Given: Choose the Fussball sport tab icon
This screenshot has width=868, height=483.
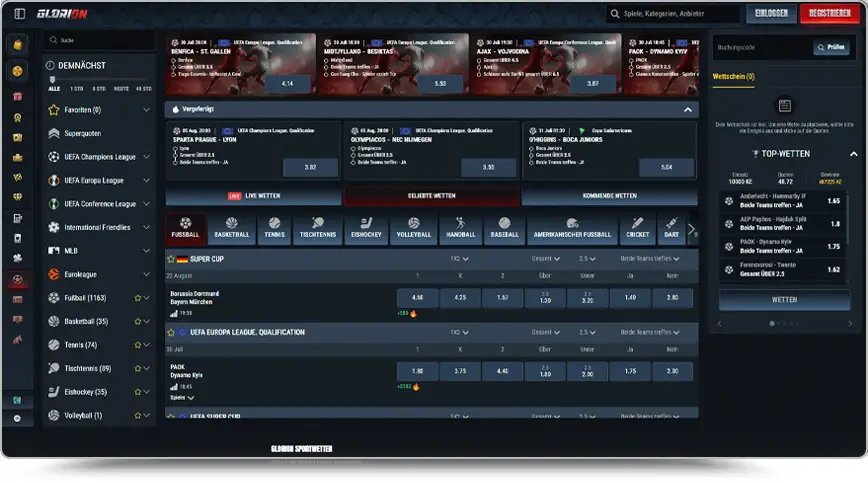Looking at the screenshot, I should click(x=185, y=223).
